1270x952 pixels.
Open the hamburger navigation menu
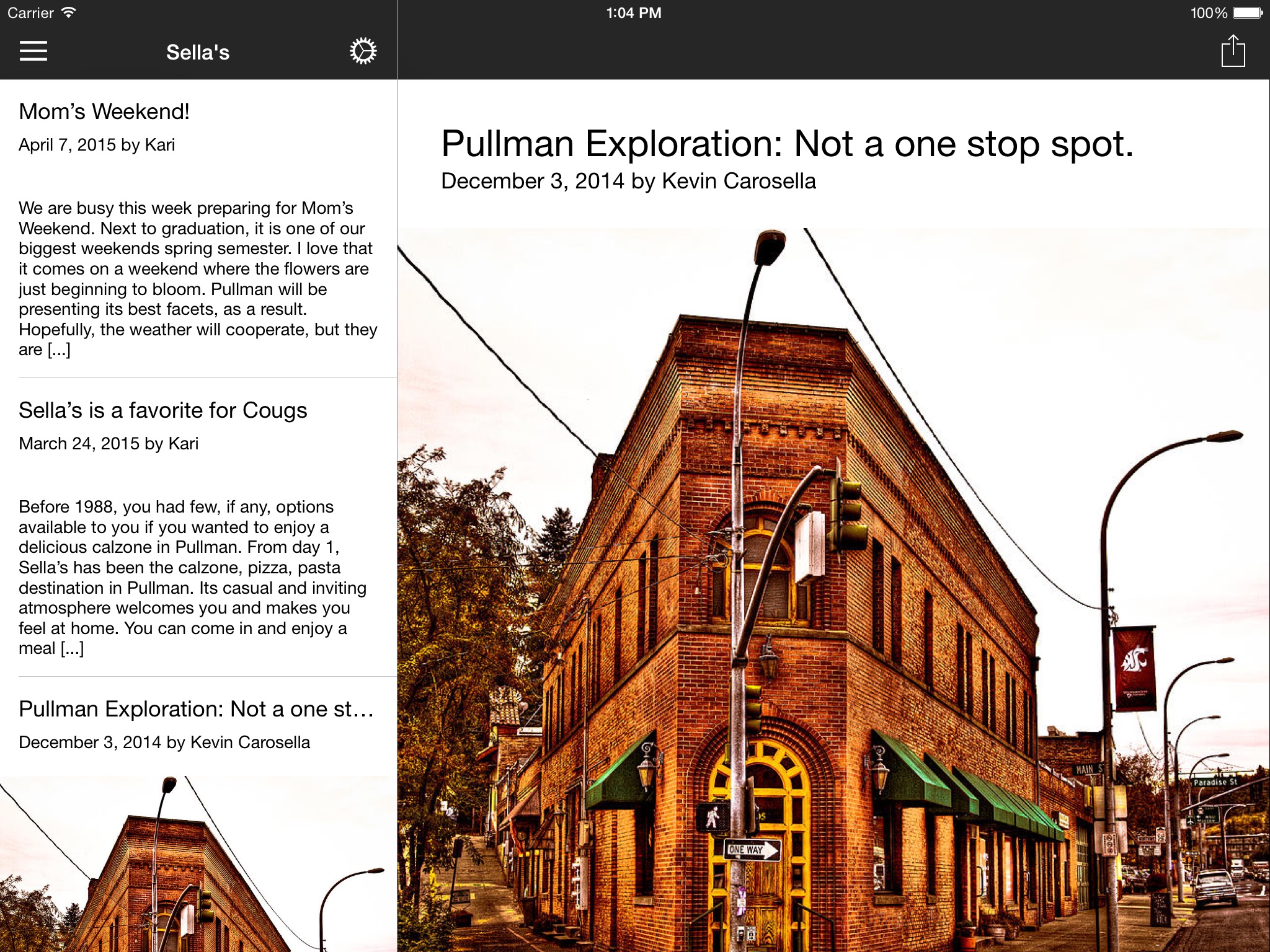[x=33, y=51]
